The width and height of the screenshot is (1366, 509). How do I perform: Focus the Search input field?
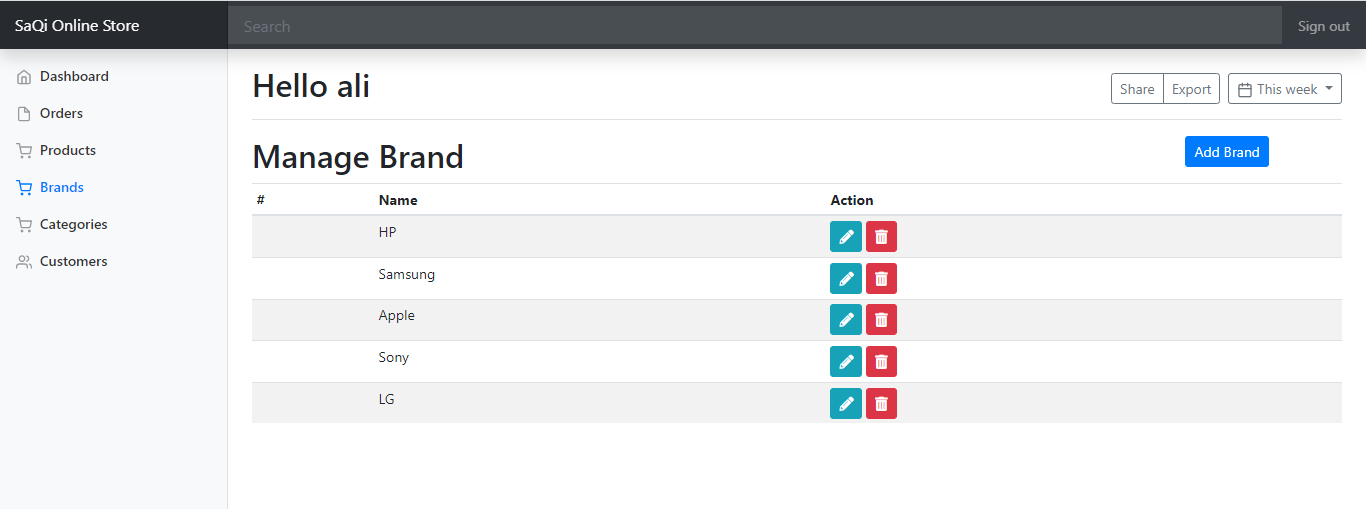pyautogui.click(x=754, y=26)
